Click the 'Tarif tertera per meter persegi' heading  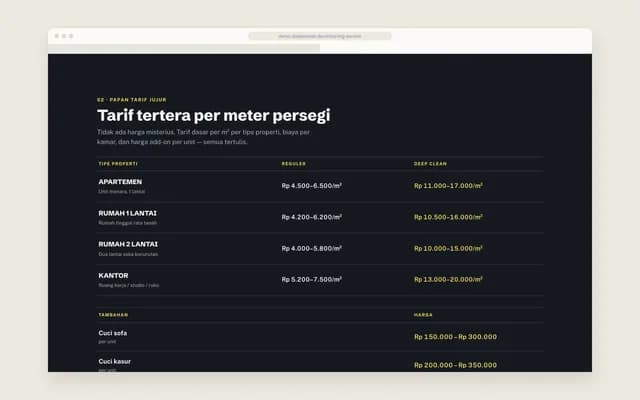(213, 116)
